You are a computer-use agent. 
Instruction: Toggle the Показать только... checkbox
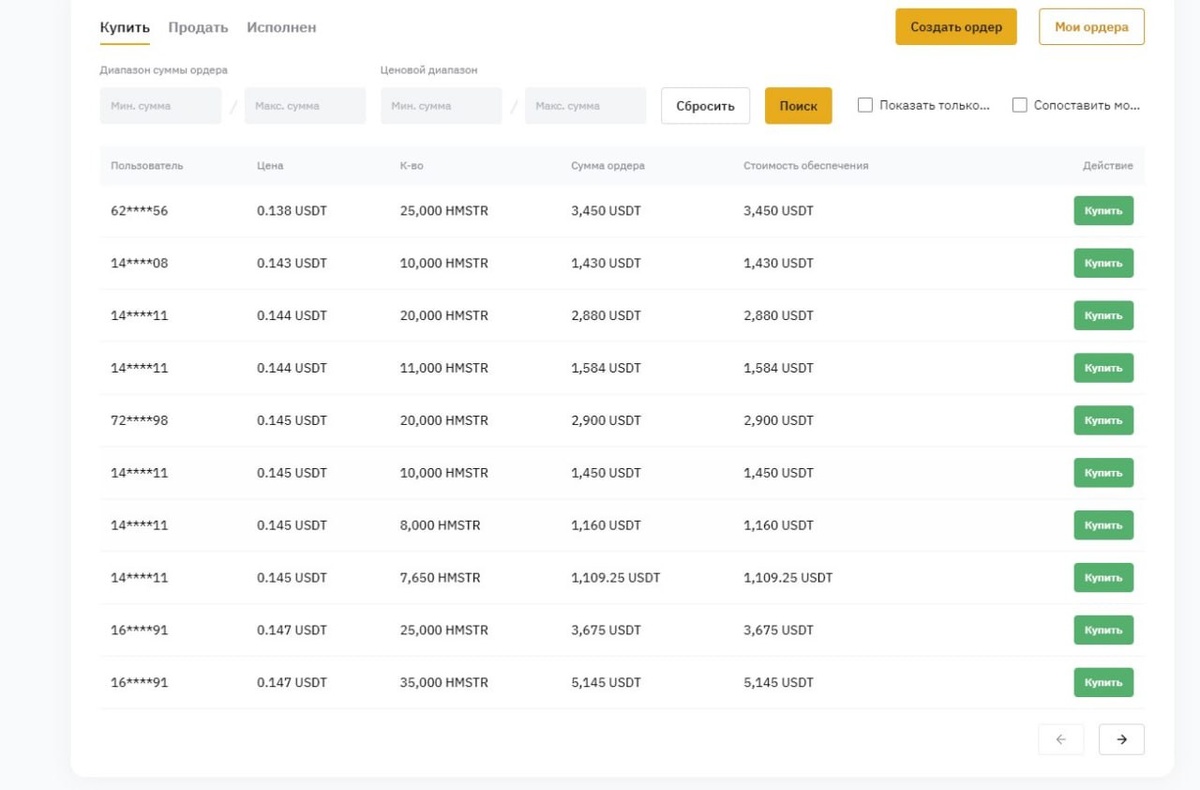pyautogui.click(x=866, y=105)
